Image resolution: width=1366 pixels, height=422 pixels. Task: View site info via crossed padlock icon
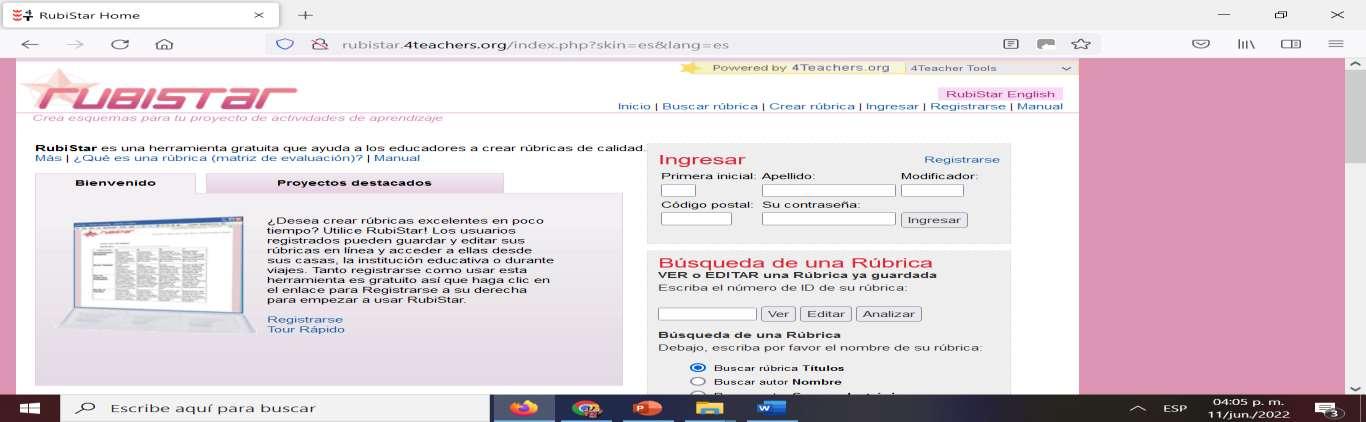pos(320,44)
